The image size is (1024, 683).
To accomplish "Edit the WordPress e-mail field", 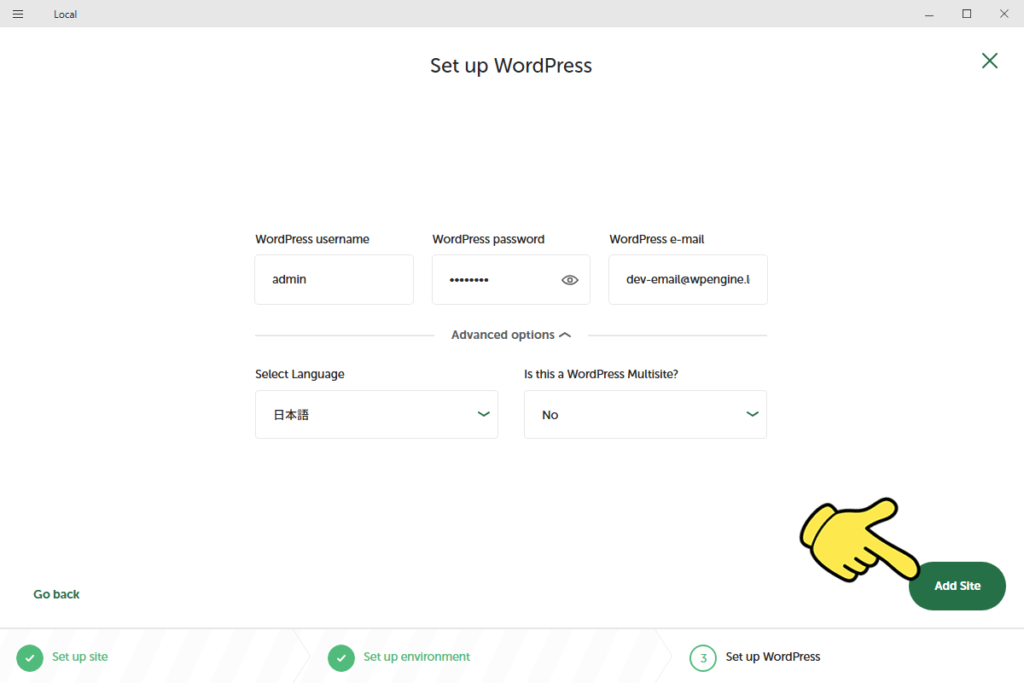I will coord(688,279).
